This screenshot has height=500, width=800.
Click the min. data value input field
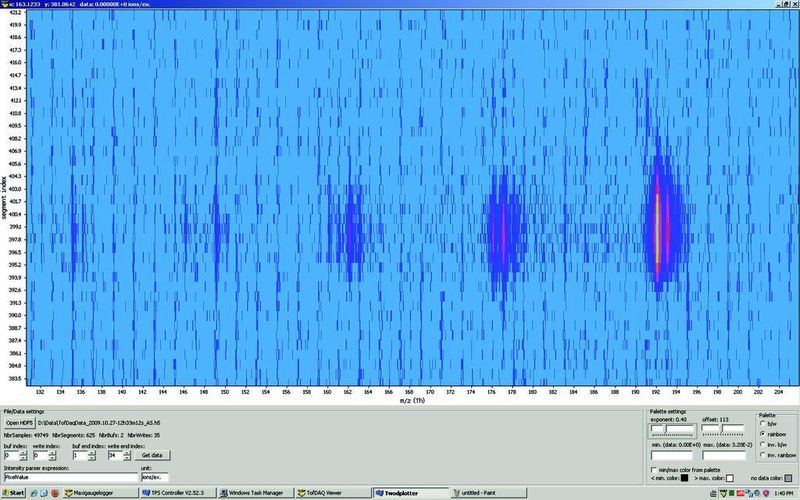672,455
